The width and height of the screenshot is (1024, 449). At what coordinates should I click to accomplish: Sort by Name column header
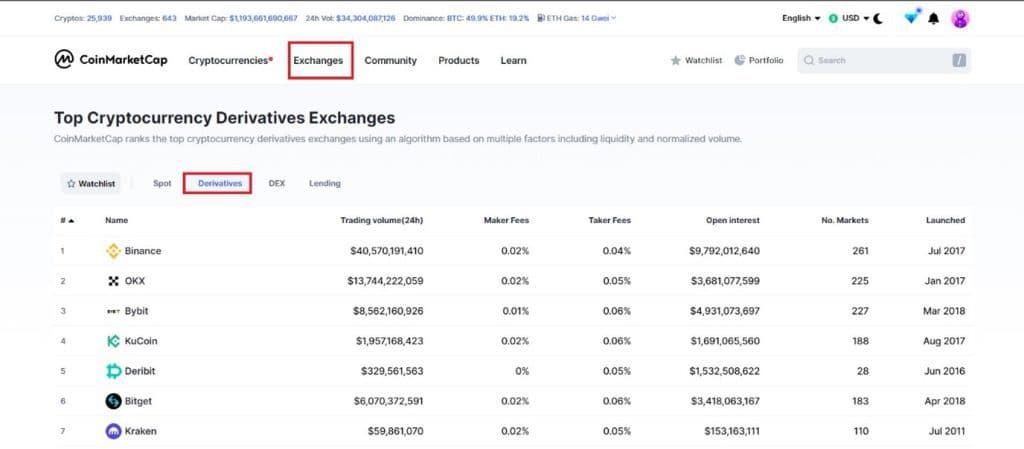pos(116,221)
